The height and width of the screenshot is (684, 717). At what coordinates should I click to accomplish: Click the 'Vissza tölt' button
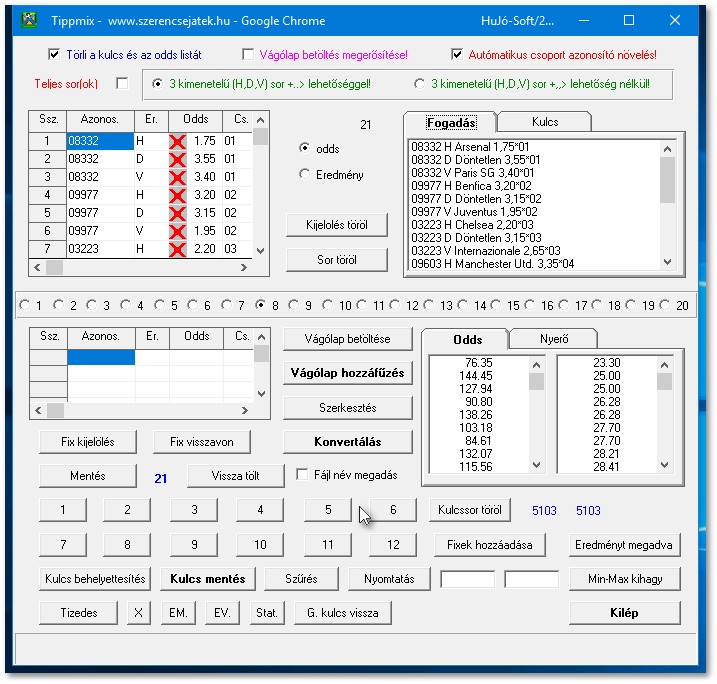pyautogui.click(x=235, y=476)
